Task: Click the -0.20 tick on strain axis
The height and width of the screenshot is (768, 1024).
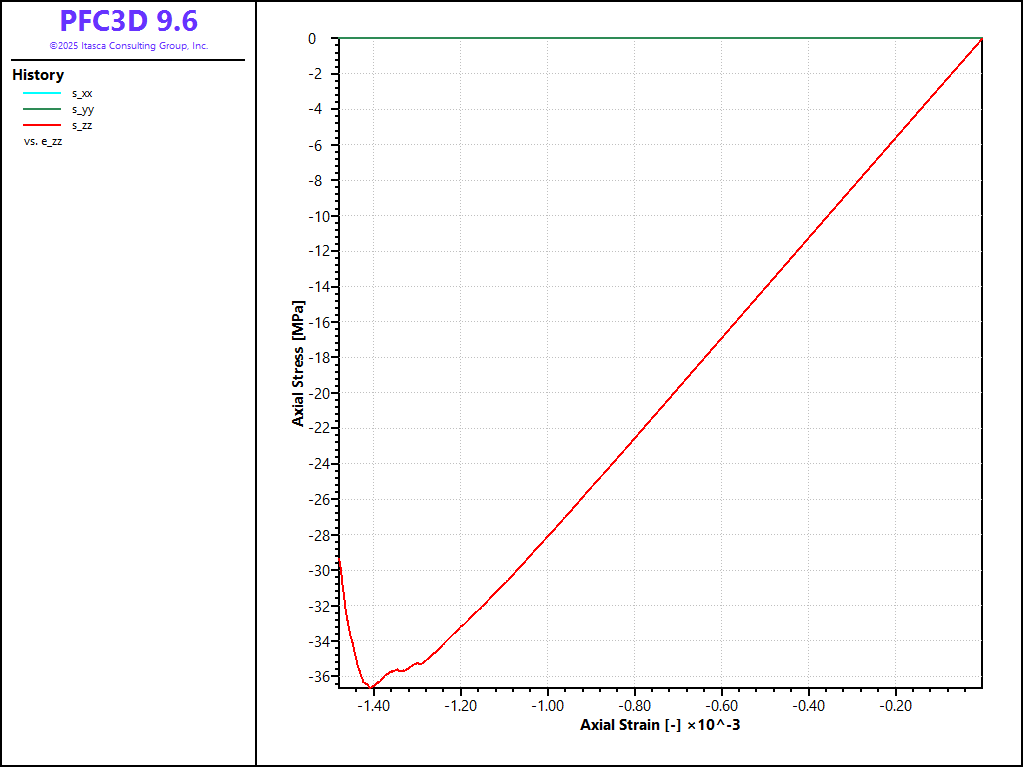Action: 895,705
